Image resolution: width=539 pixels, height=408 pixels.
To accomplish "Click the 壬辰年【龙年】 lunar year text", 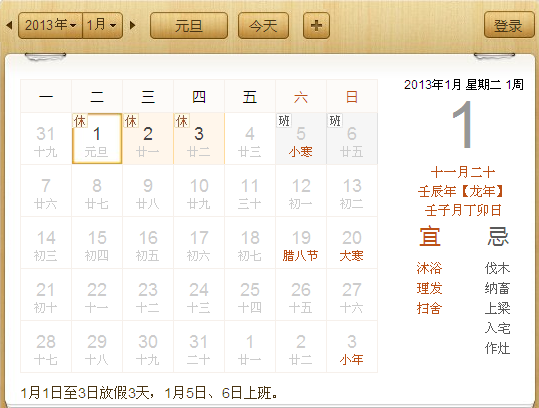I will point(461,191).
